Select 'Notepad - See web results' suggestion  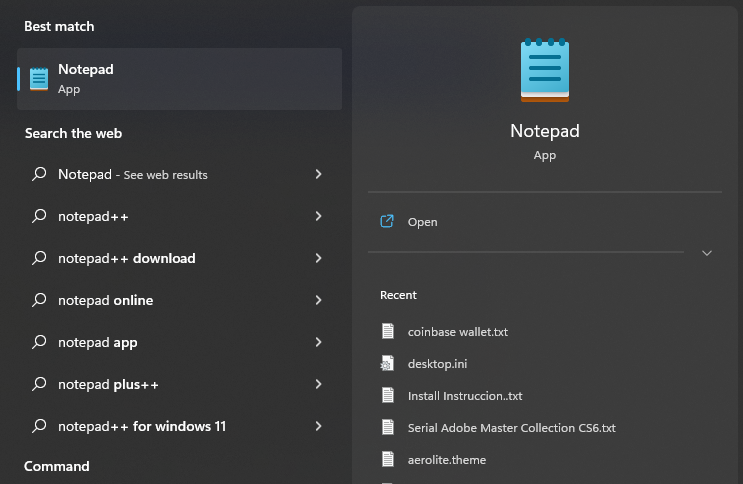click(x=179, y=174)
